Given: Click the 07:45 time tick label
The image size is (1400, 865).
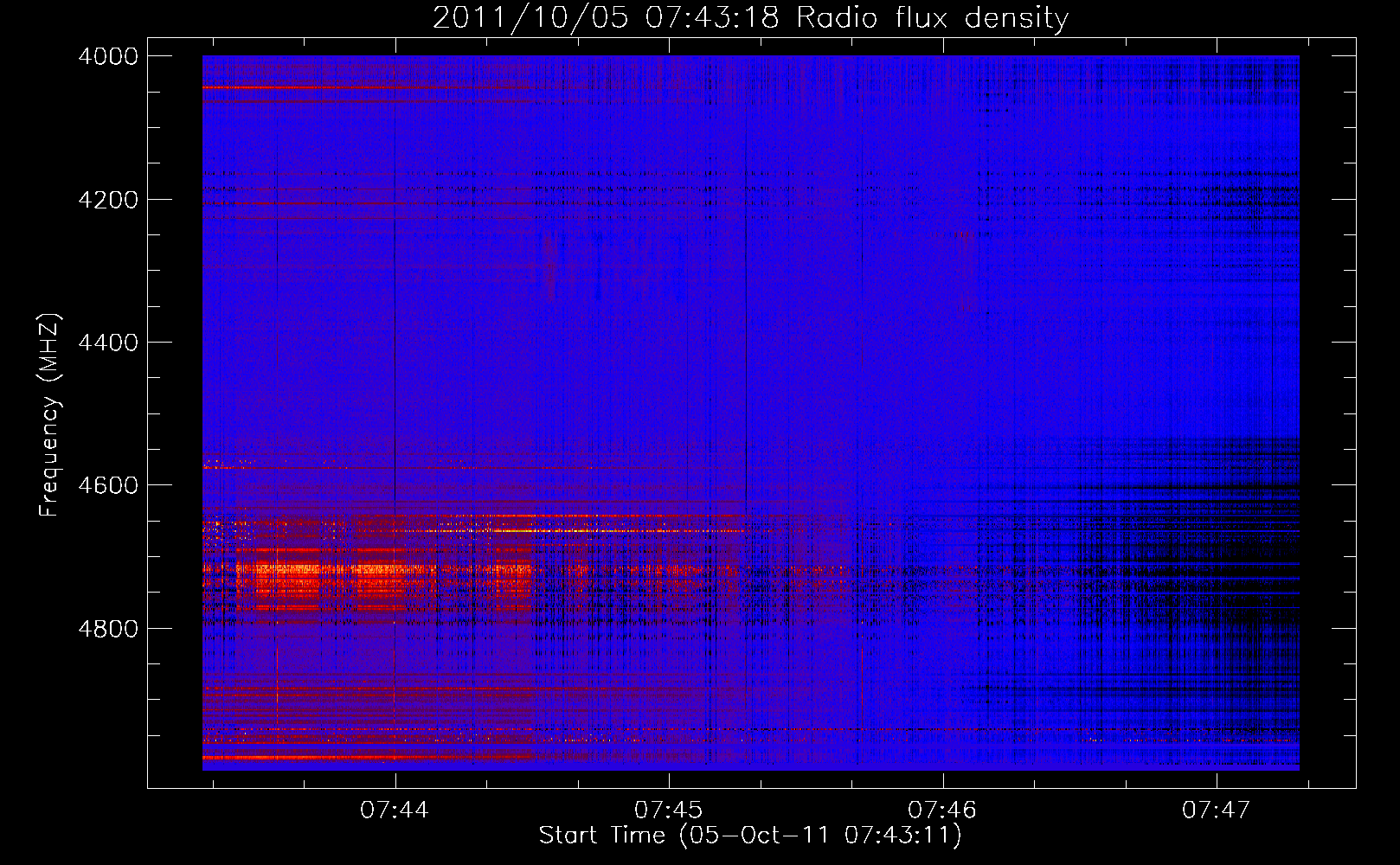Looking at the screenshot, I should tap(669, 811).
